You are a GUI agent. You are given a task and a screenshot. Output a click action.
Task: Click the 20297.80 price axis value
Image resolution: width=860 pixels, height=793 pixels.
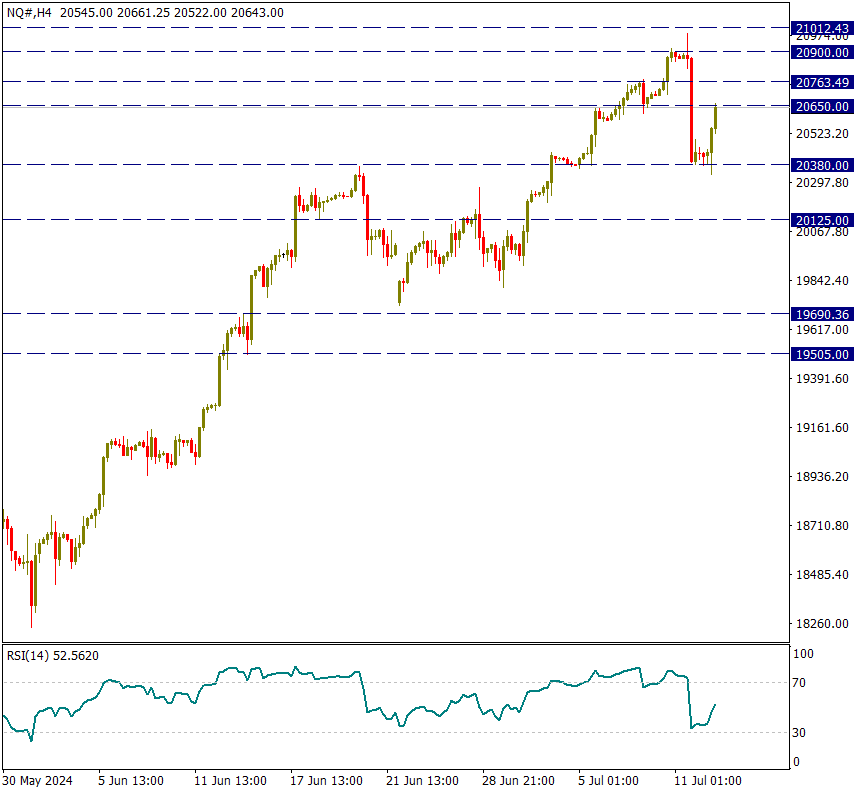coord(822,183)
